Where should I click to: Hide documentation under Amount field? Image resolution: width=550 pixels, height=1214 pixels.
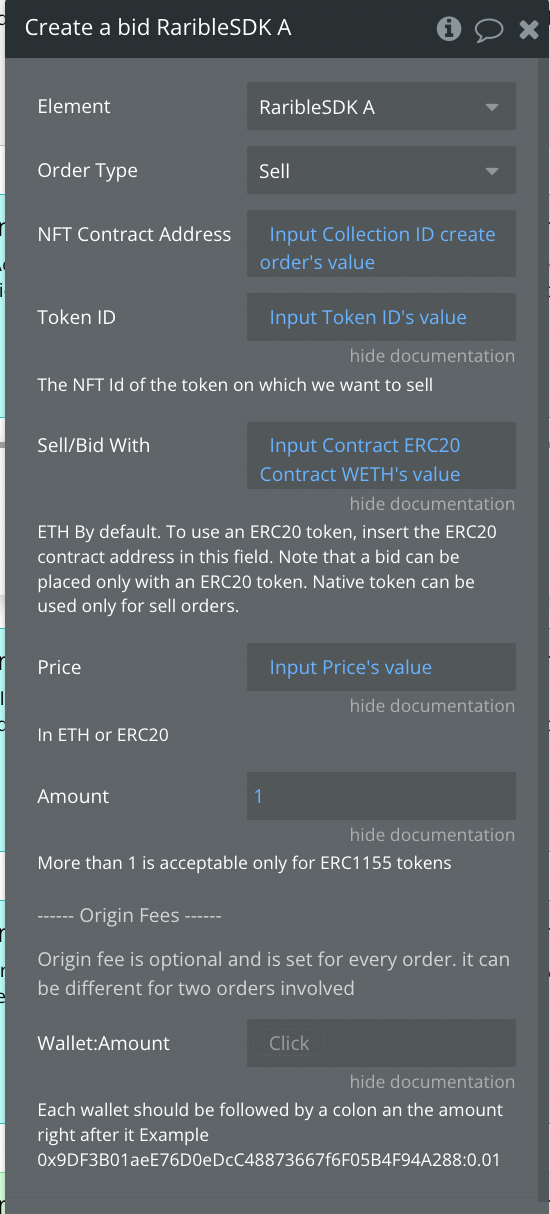432,835
